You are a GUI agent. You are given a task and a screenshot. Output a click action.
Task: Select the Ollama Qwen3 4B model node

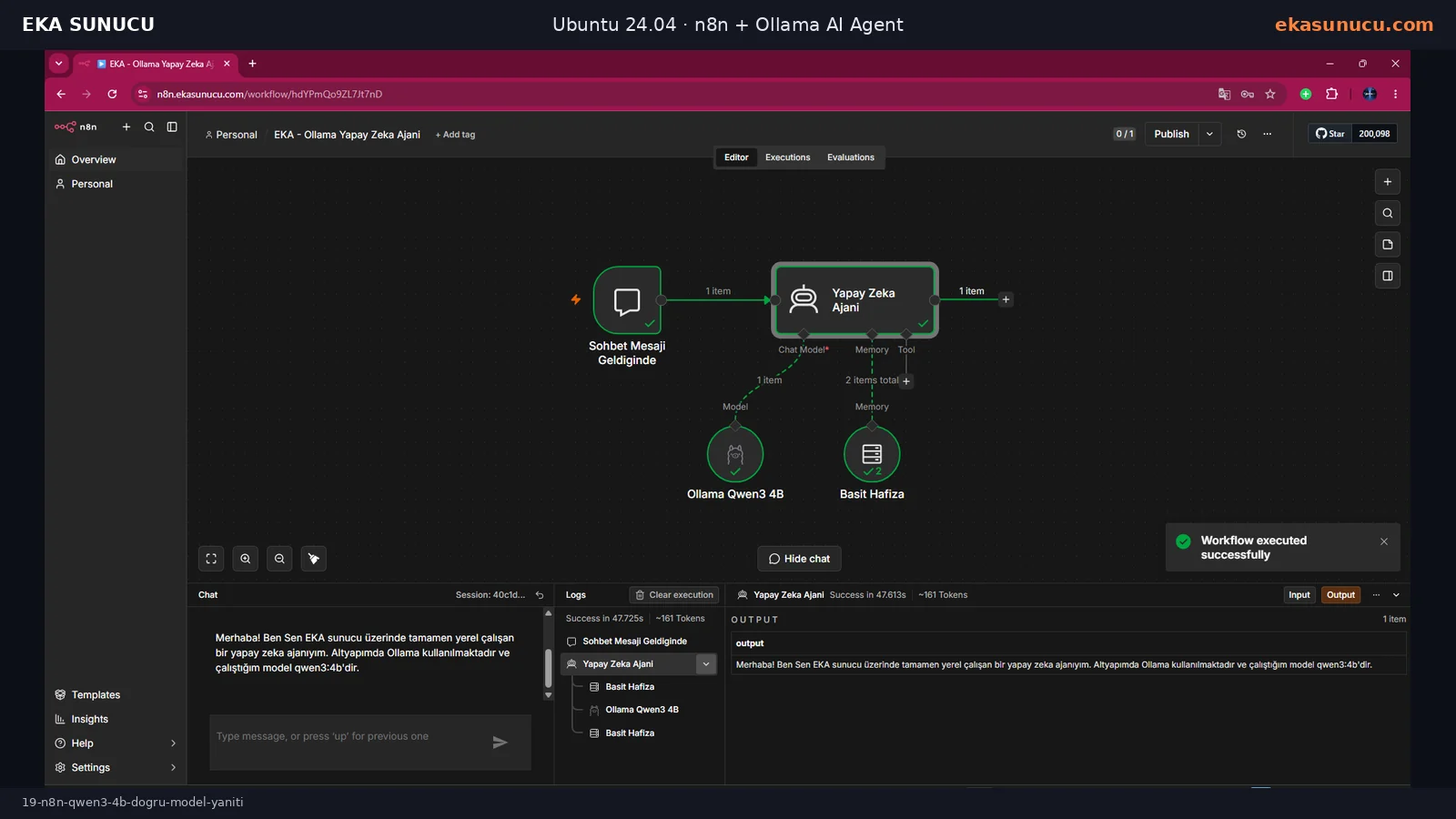[x=735, y=454]
